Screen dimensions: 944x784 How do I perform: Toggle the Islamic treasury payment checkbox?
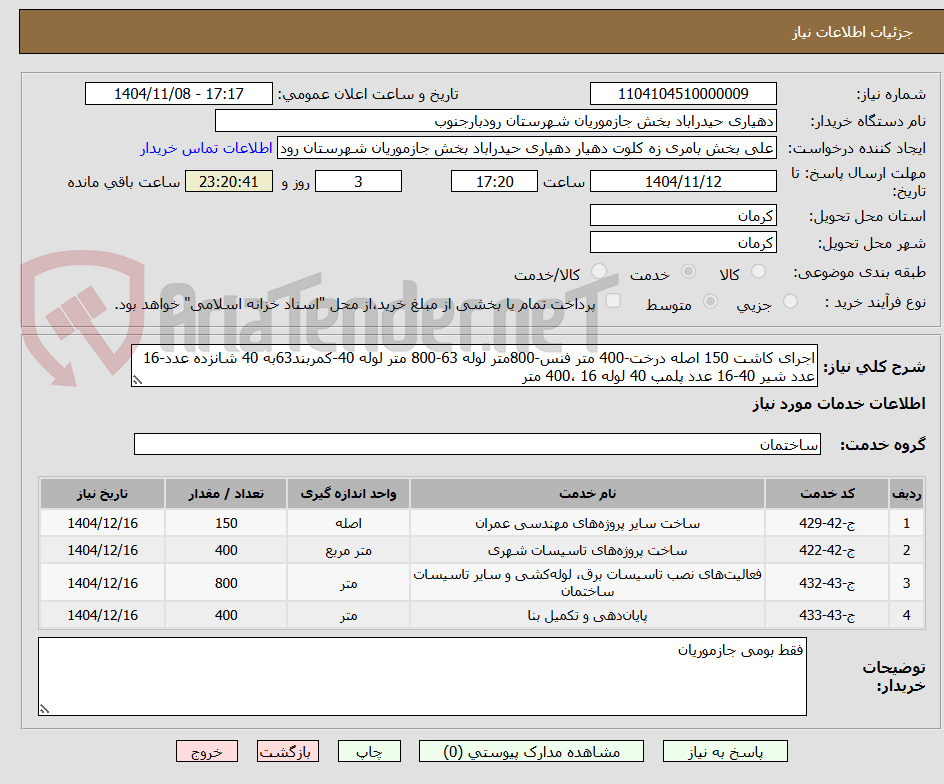pos(613,300)
